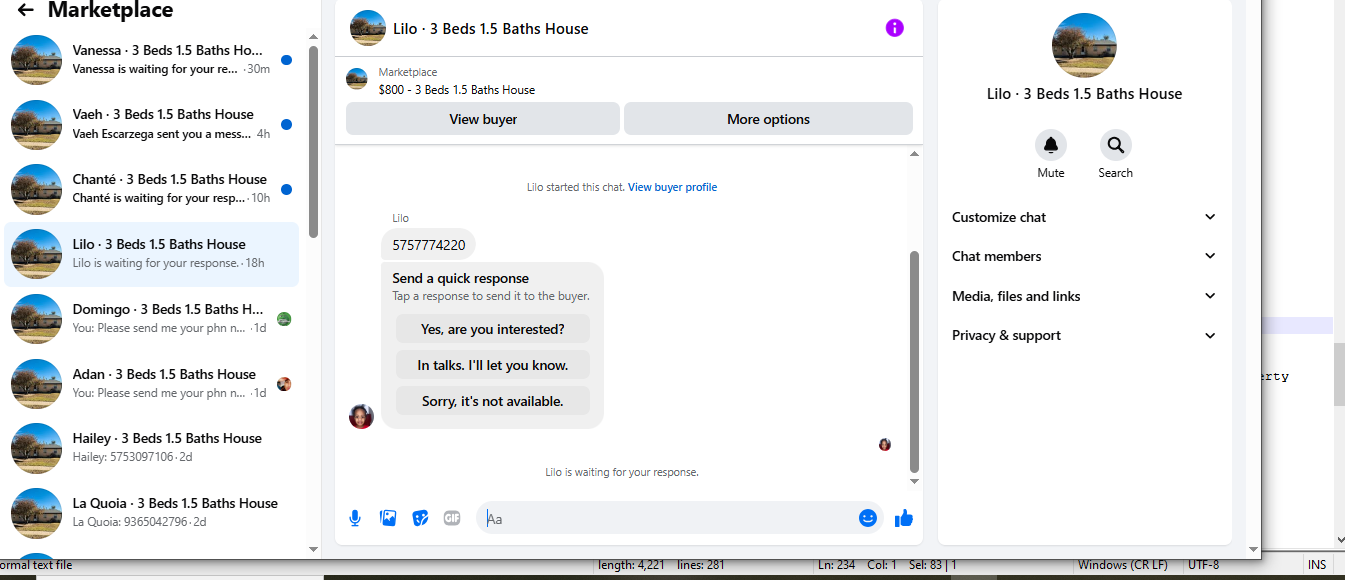1345x580 pixels.
Task: Send 'Sorry, it's not available.' response
Action: (493, 401)
